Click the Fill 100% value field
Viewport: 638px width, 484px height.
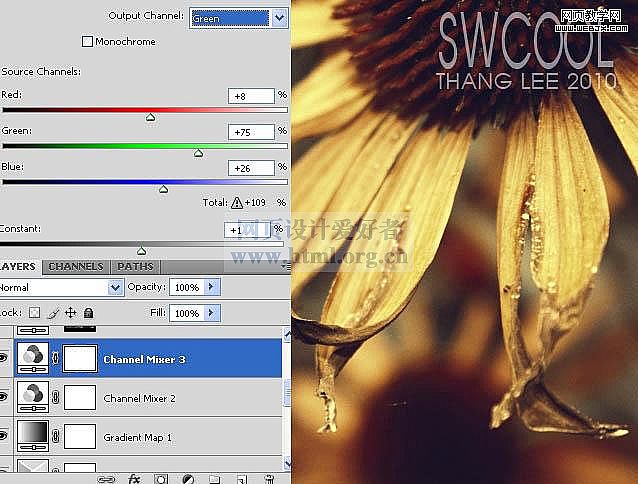pyautogui.click(x=186, y=313)
